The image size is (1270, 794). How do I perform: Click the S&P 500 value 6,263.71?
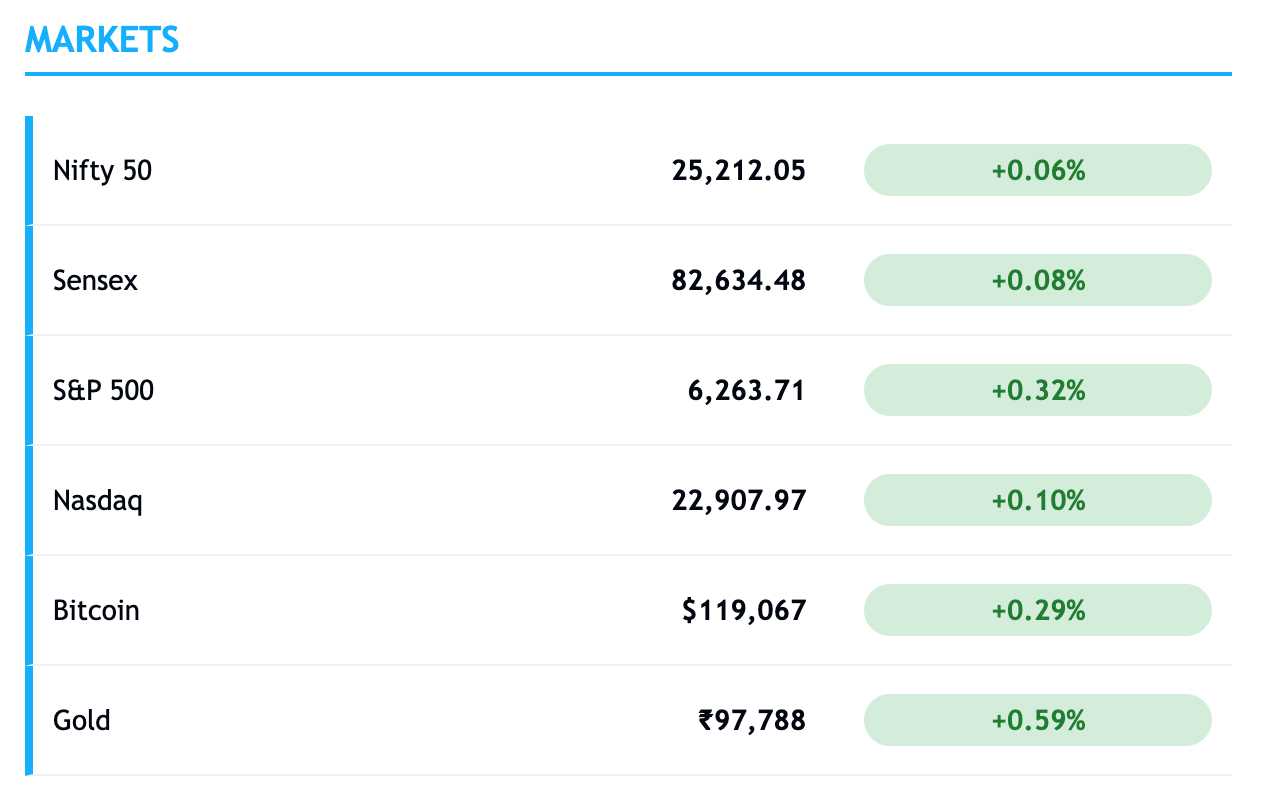tap(746, 391)
